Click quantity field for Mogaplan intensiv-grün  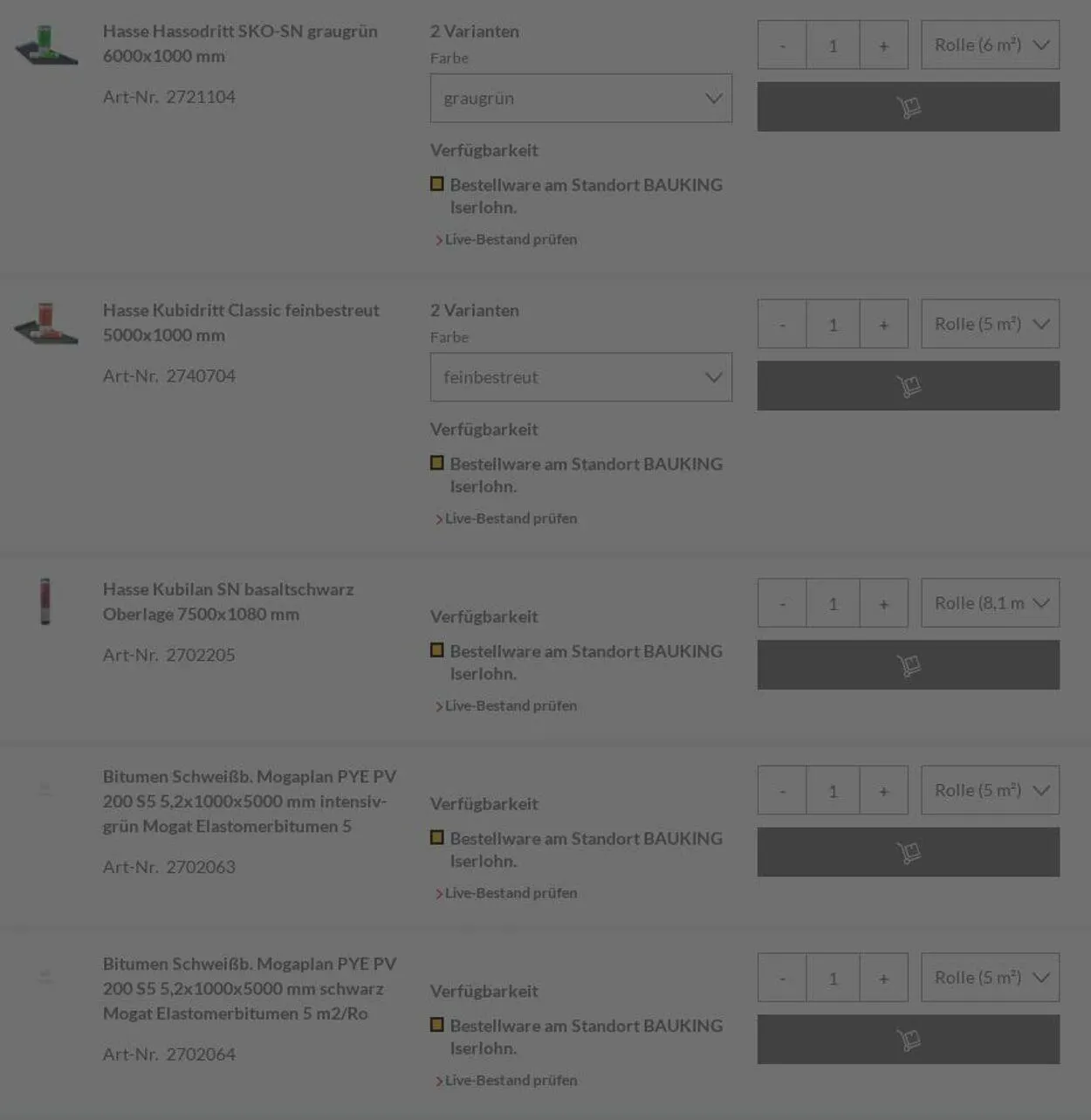click(833, 791)
